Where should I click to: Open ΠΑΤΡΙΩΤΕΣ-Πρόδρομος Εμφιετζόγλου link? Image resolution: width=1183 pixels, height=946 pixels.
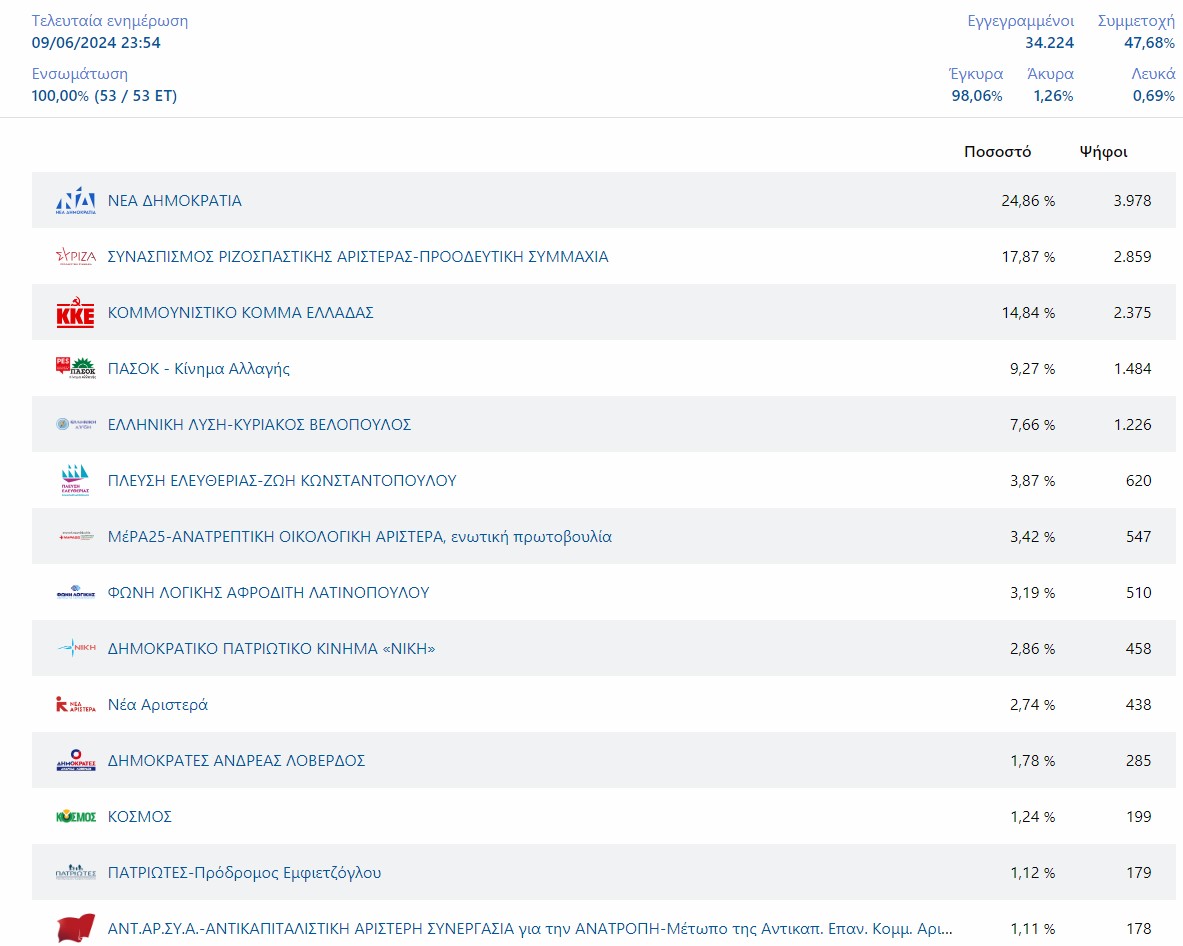pyautogui.click(x=244, y=873)
